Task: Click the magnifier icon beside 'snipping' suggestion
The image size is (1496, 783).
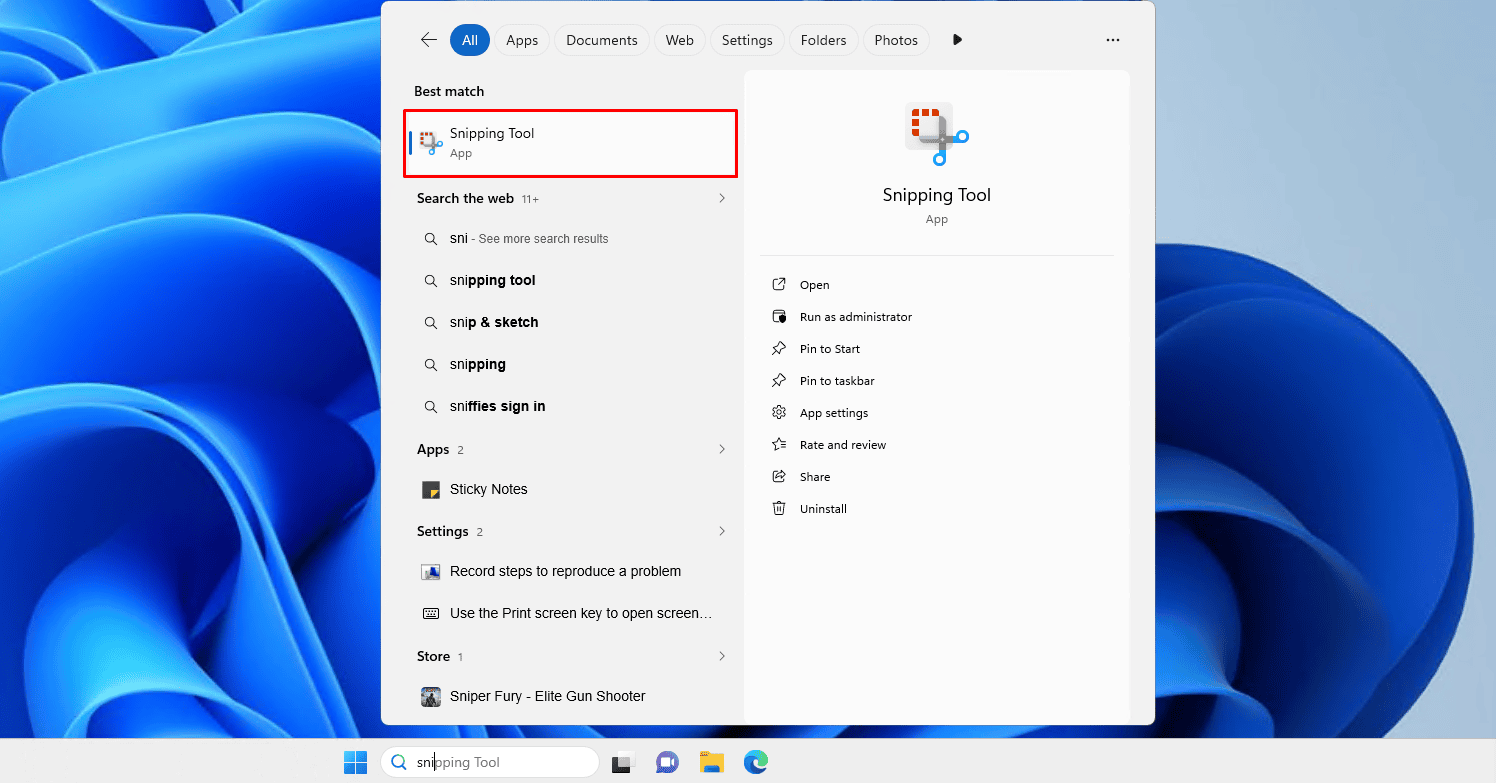Action: [430, 365]
